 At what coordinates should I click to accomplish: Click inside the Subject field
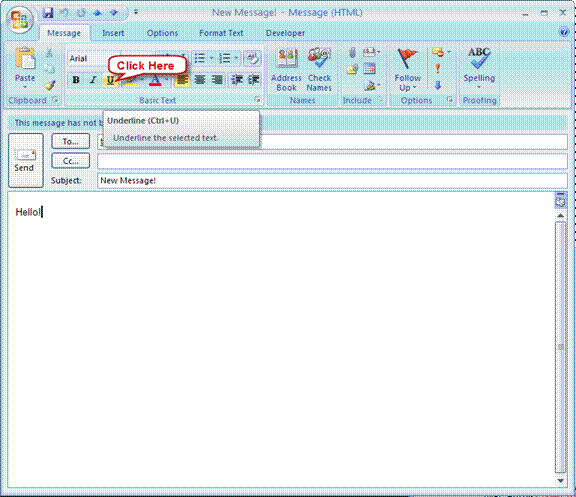point(332,181)
